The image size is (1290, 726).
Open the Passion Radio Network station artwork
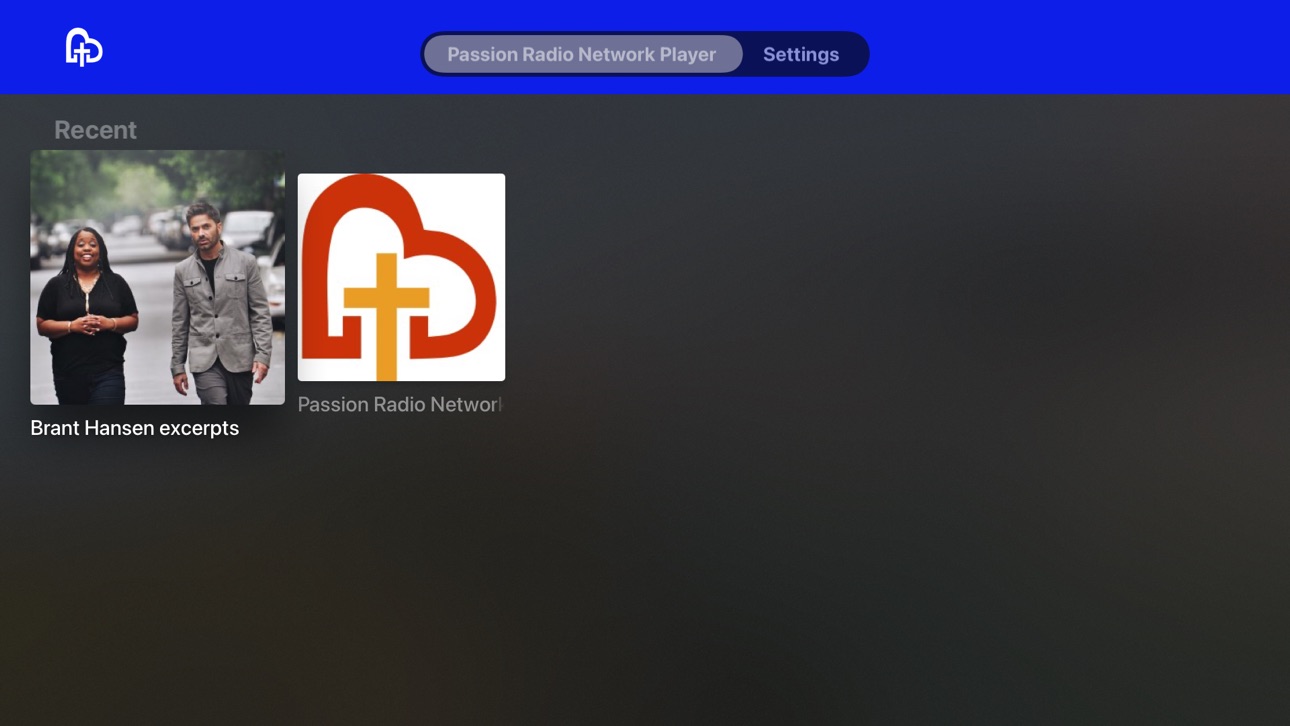[401, 277]
